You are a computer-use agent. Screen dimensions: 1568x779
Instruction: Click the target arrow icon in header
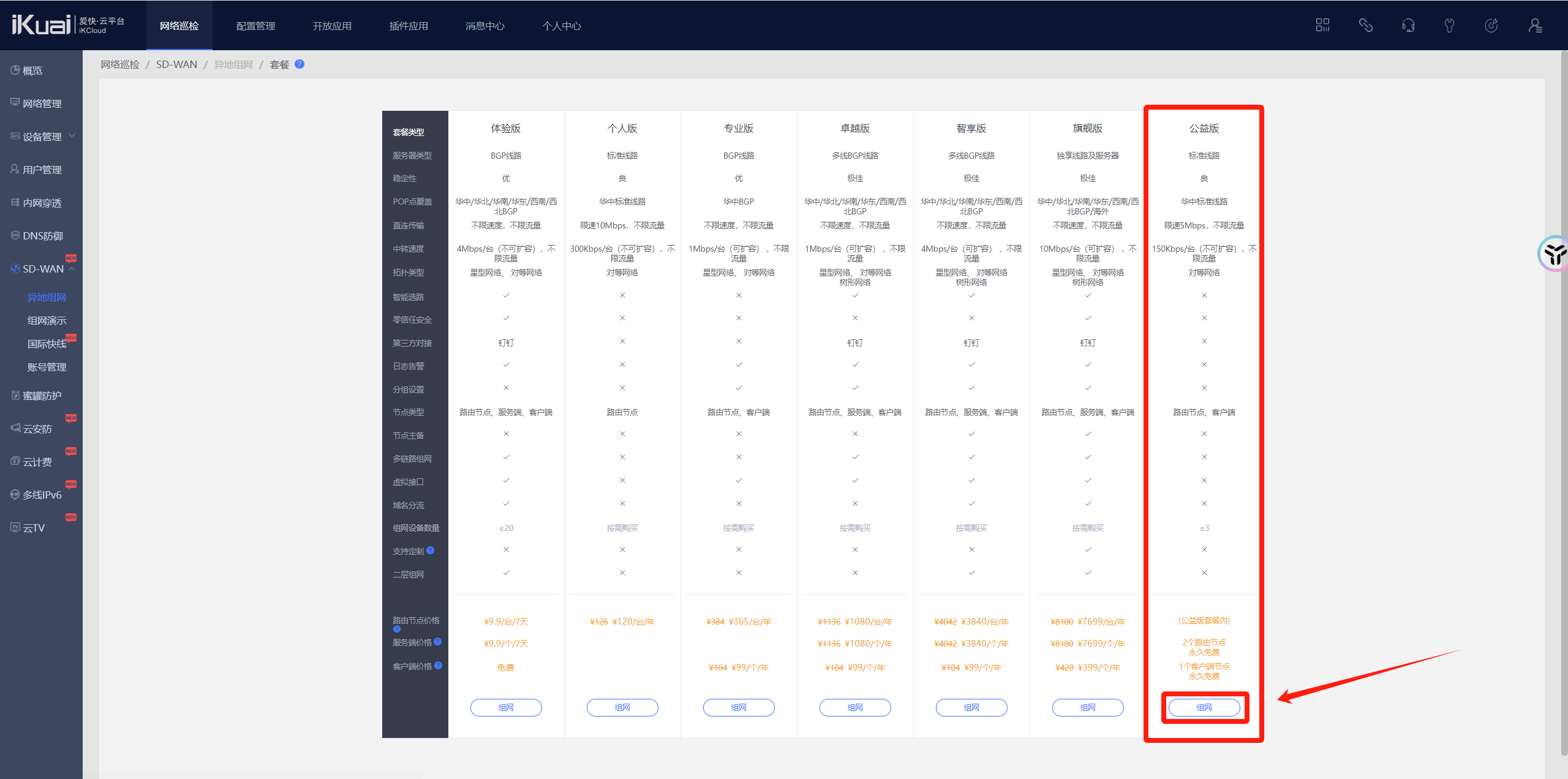tap(1491, 25)
